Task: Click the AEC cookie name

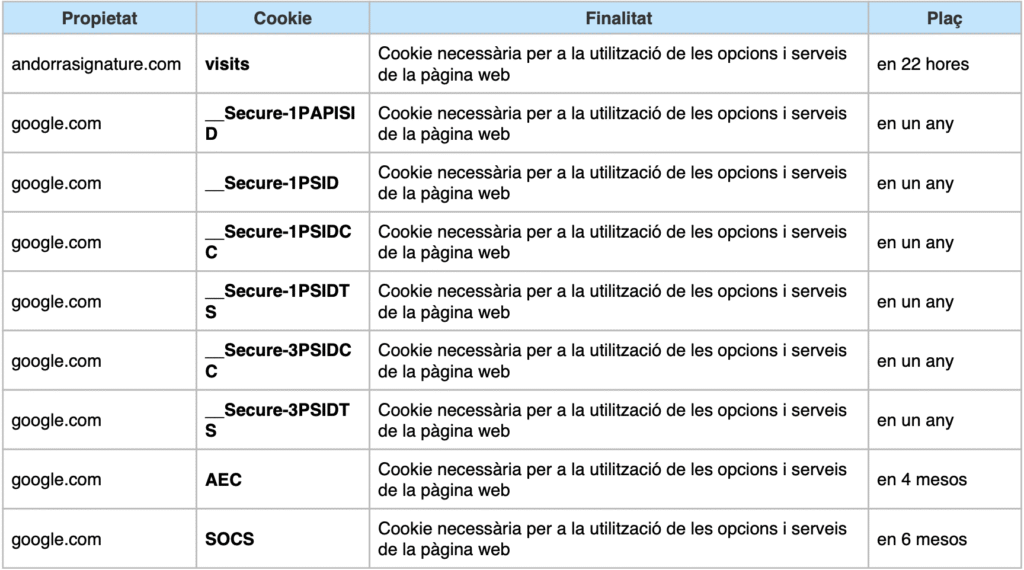Action: 223,480
